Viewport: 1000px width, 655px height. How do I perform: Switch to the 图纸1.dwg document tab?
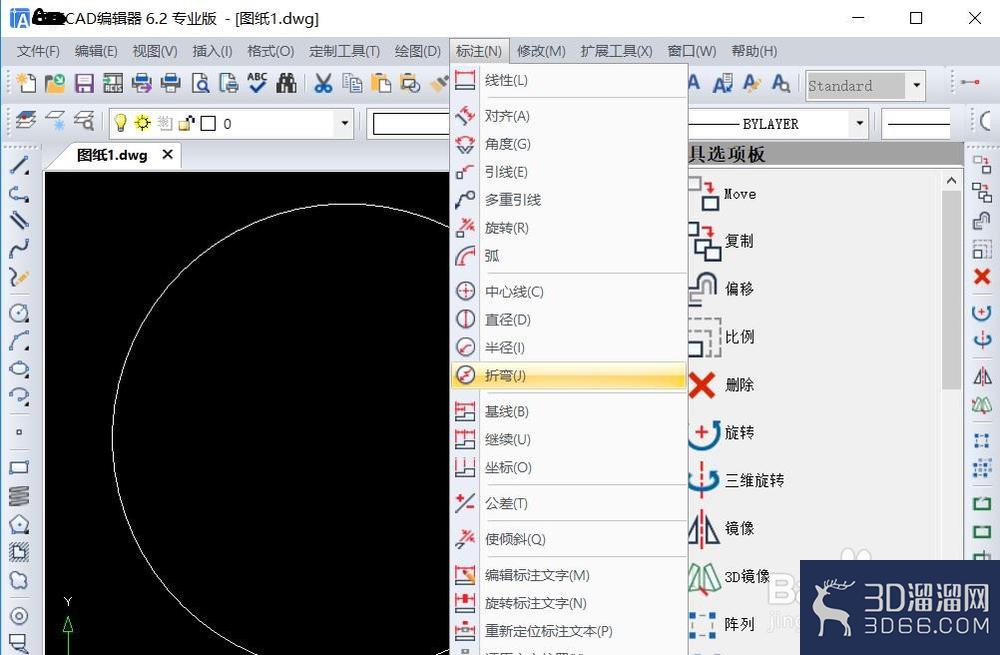pyautogui.click(x=112, y=155)
